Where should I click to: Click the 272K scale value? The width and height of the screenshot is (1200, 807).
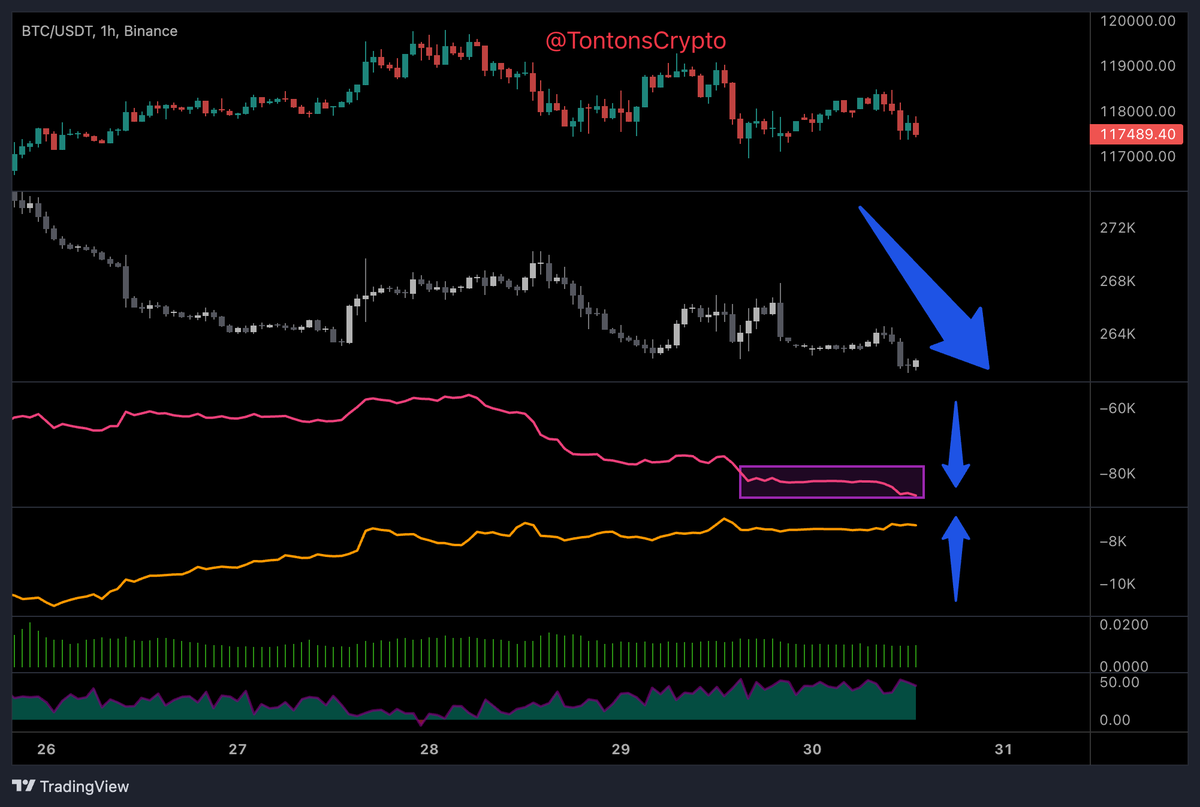point(1119,229)
